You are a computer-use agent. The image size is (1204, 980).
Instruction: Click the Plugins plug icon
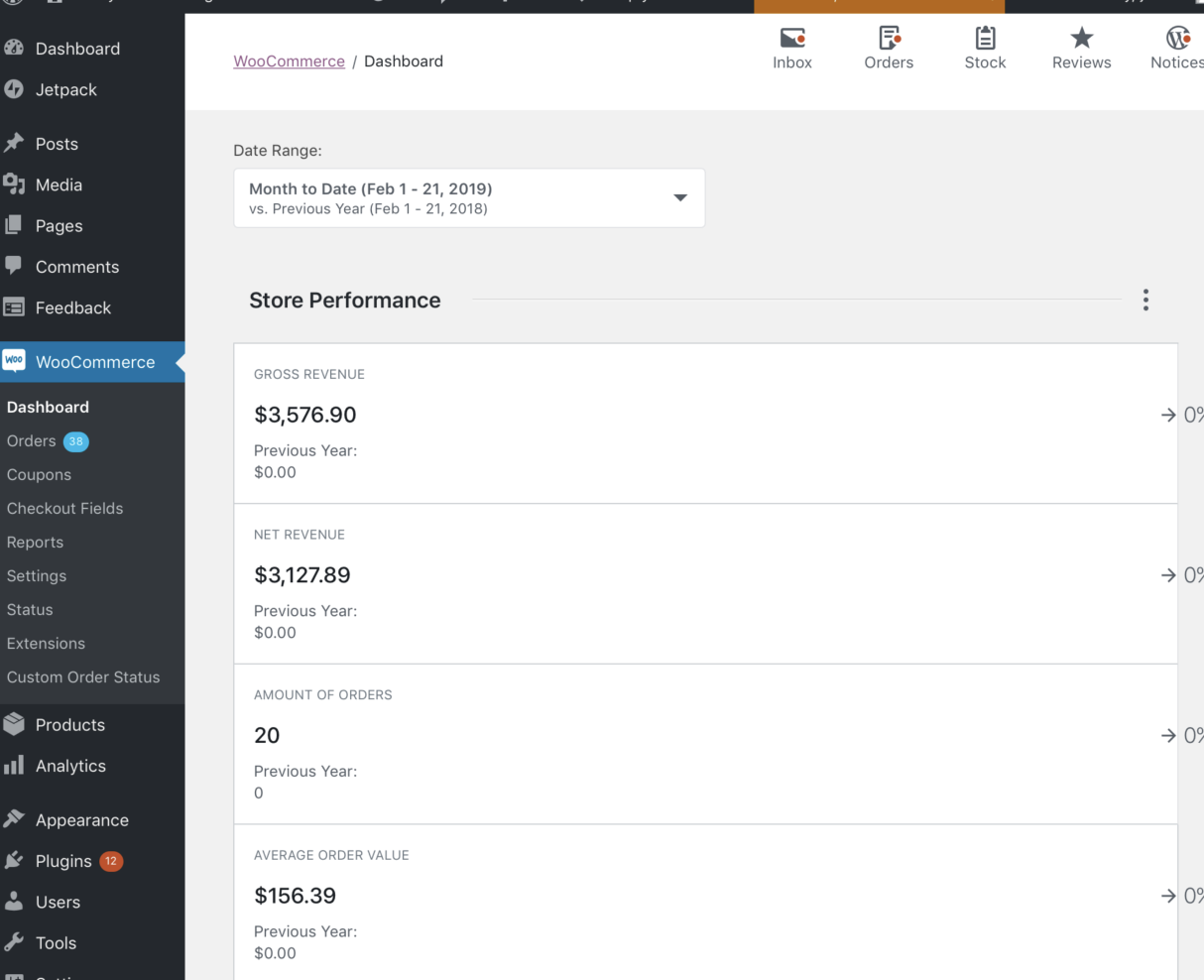14,860
